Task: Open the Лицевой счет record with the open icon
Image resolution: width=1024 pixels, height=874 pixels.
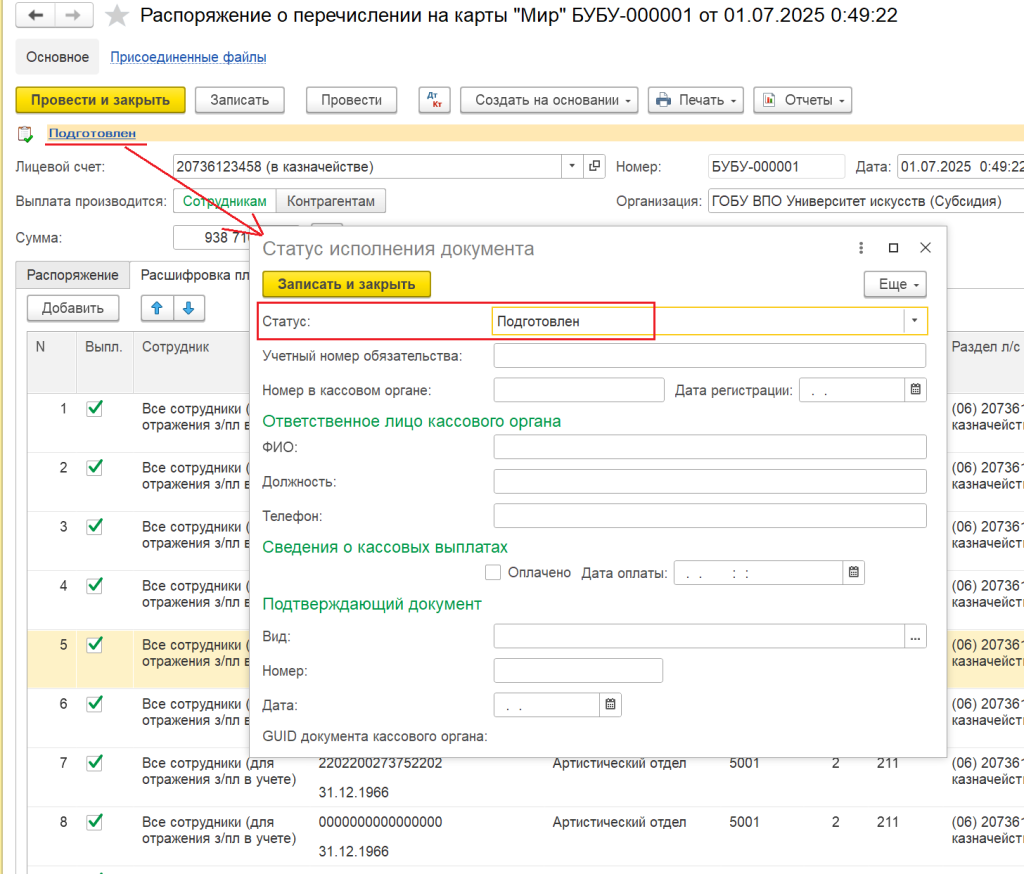Action: pos(594,166)
